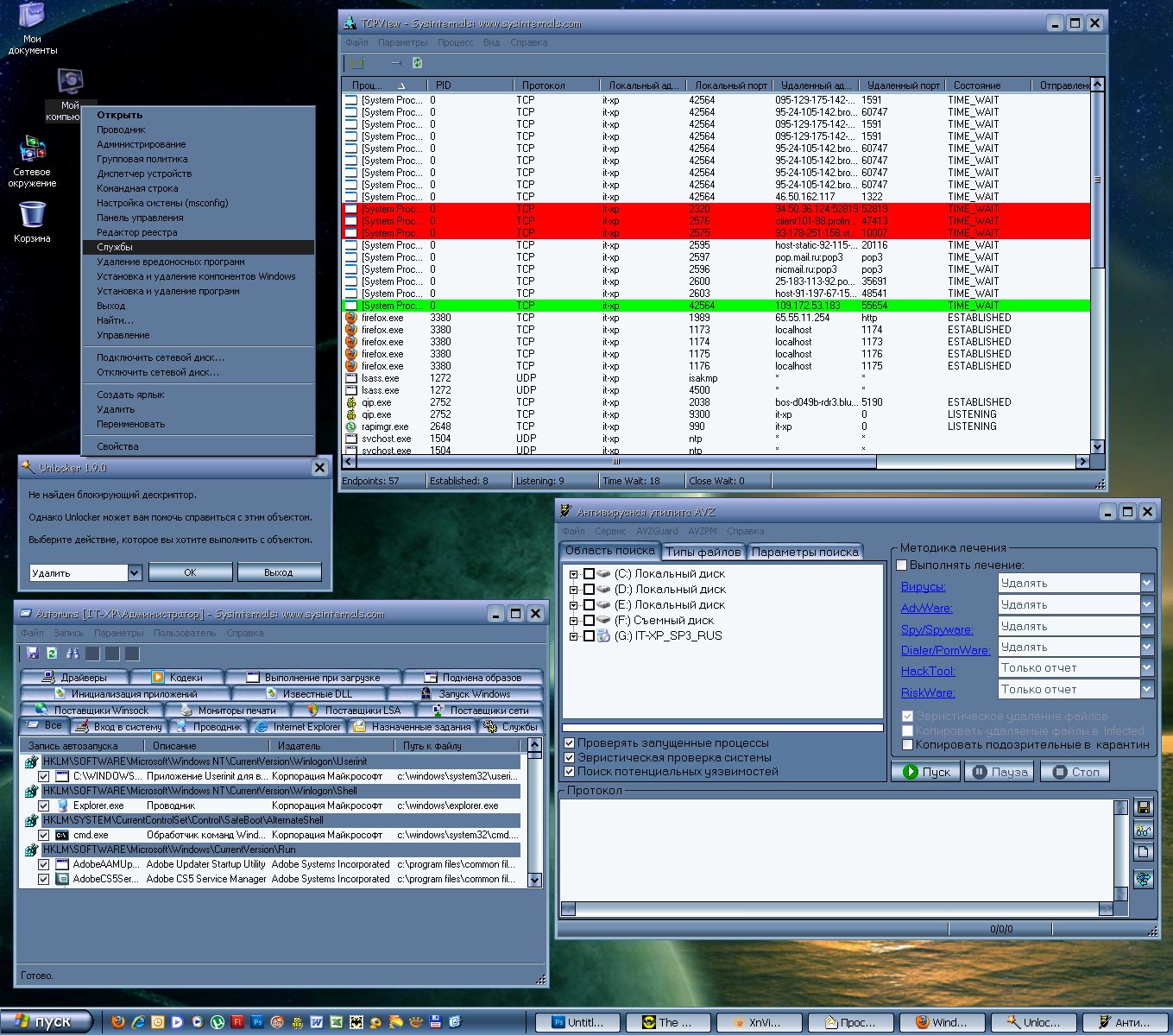
Task: Click qip.exe icon on port 2038 row
Action: coord(351,402)
